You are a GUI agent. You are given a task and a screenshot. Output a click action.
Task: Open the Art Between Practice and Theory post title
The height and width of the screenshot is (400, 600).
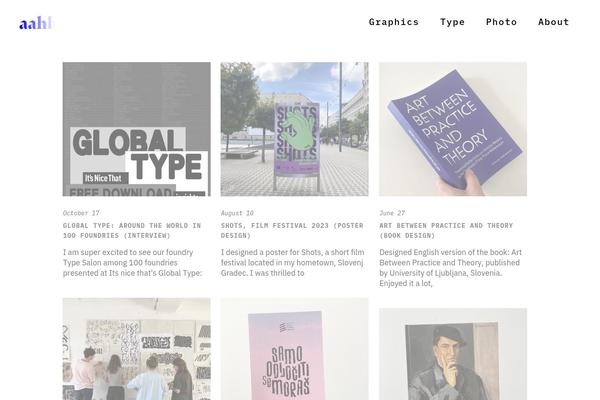pos(446,230)
